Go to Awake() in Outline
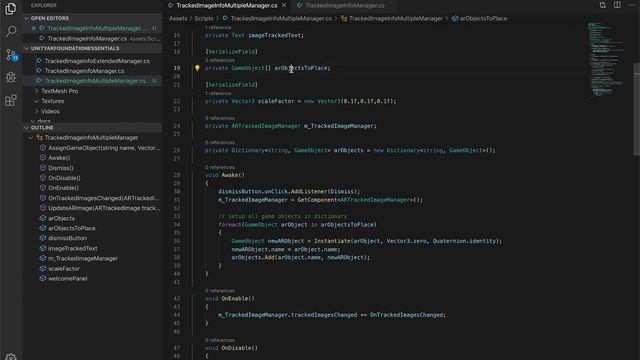640x360 pixels. [x=59, y=158]
